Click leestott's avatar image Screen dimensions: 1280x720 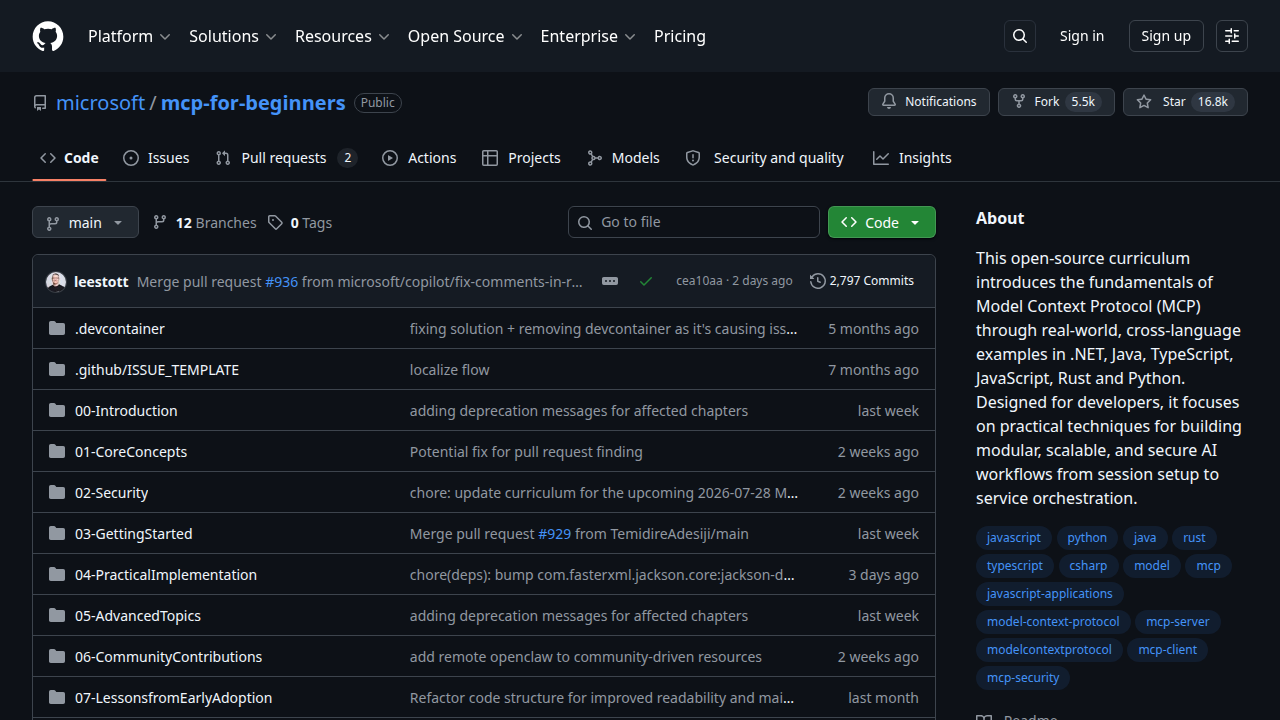[x=56, y=281]
